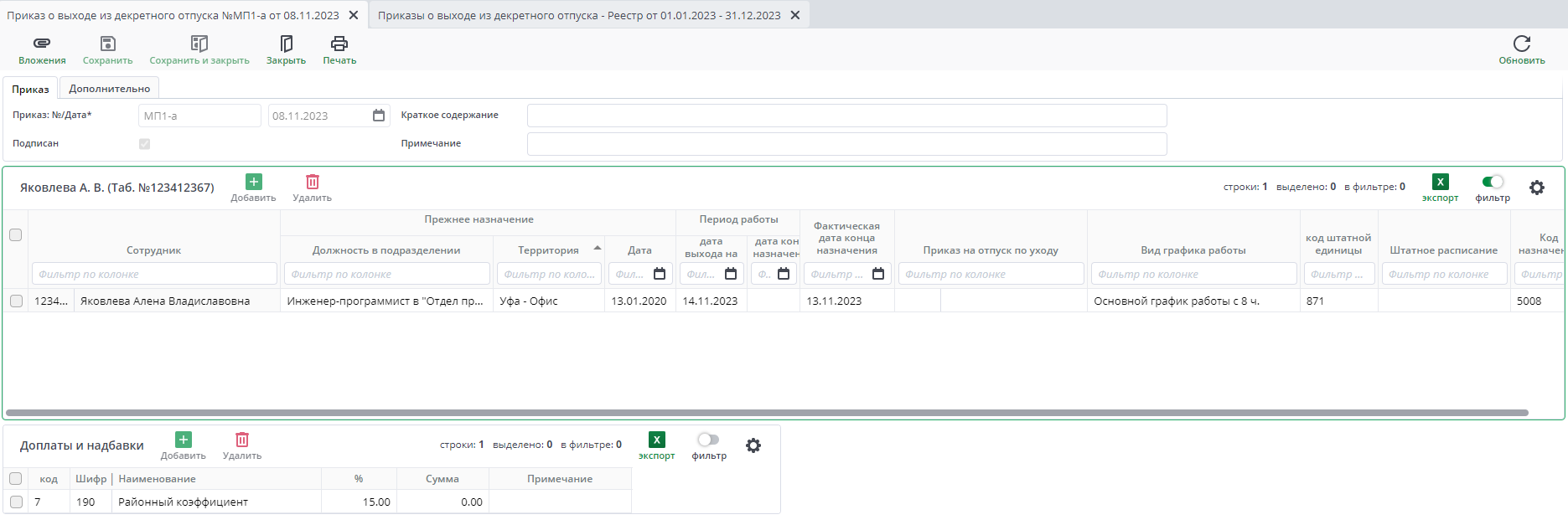The image size is (1568, 525).
Task: Open the Приказ form tab
Action: pyautogui.click(x=30, y=89)
